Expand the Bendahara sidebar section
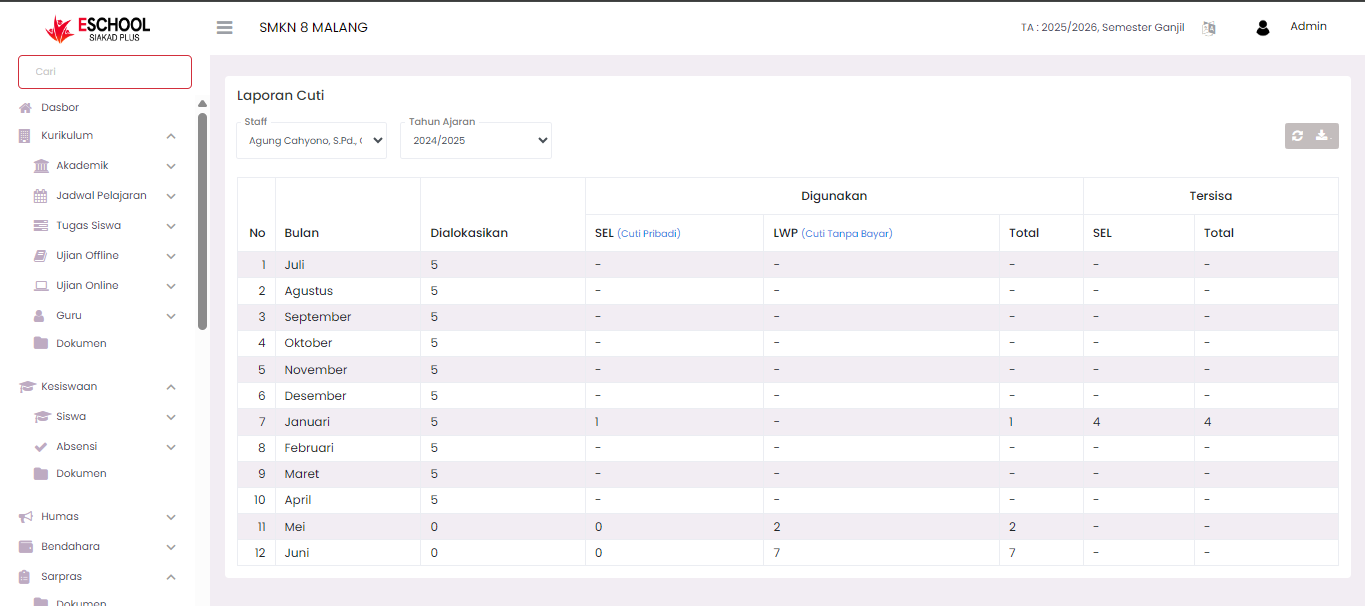Viewport: 1365px width, 606px height. pyautogui.click(x=171, y=547)
